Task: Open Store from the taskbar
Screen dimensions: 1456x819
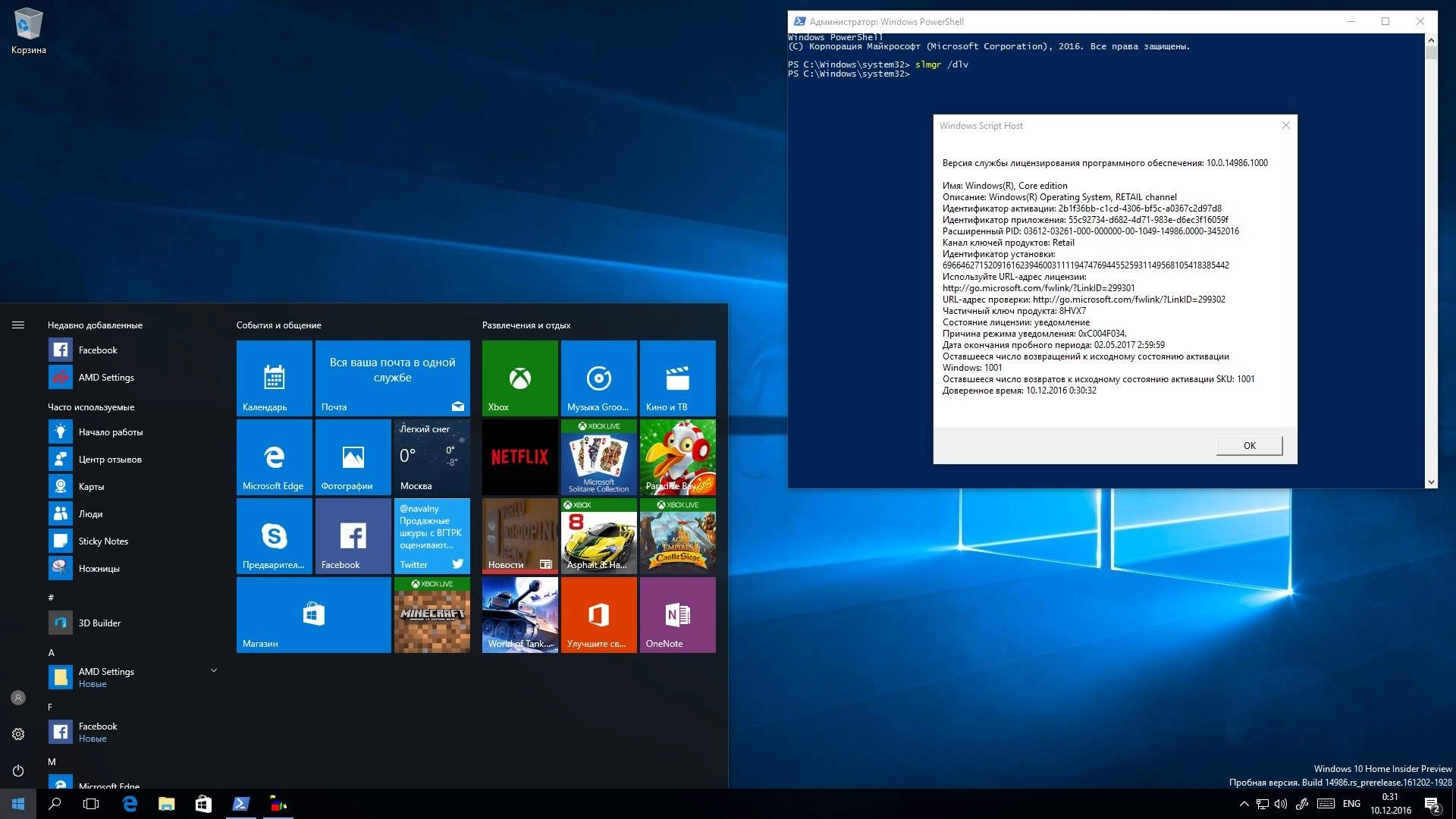Action: [x=203, y=804]
